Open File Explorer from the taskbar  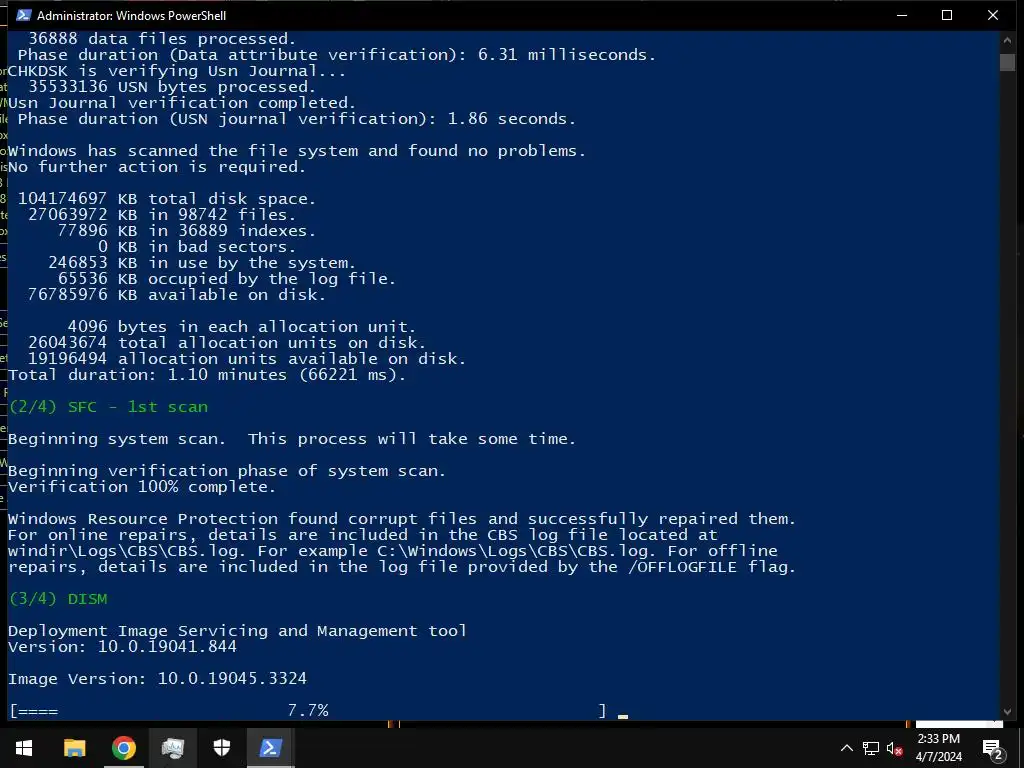[x=74, y=748]
